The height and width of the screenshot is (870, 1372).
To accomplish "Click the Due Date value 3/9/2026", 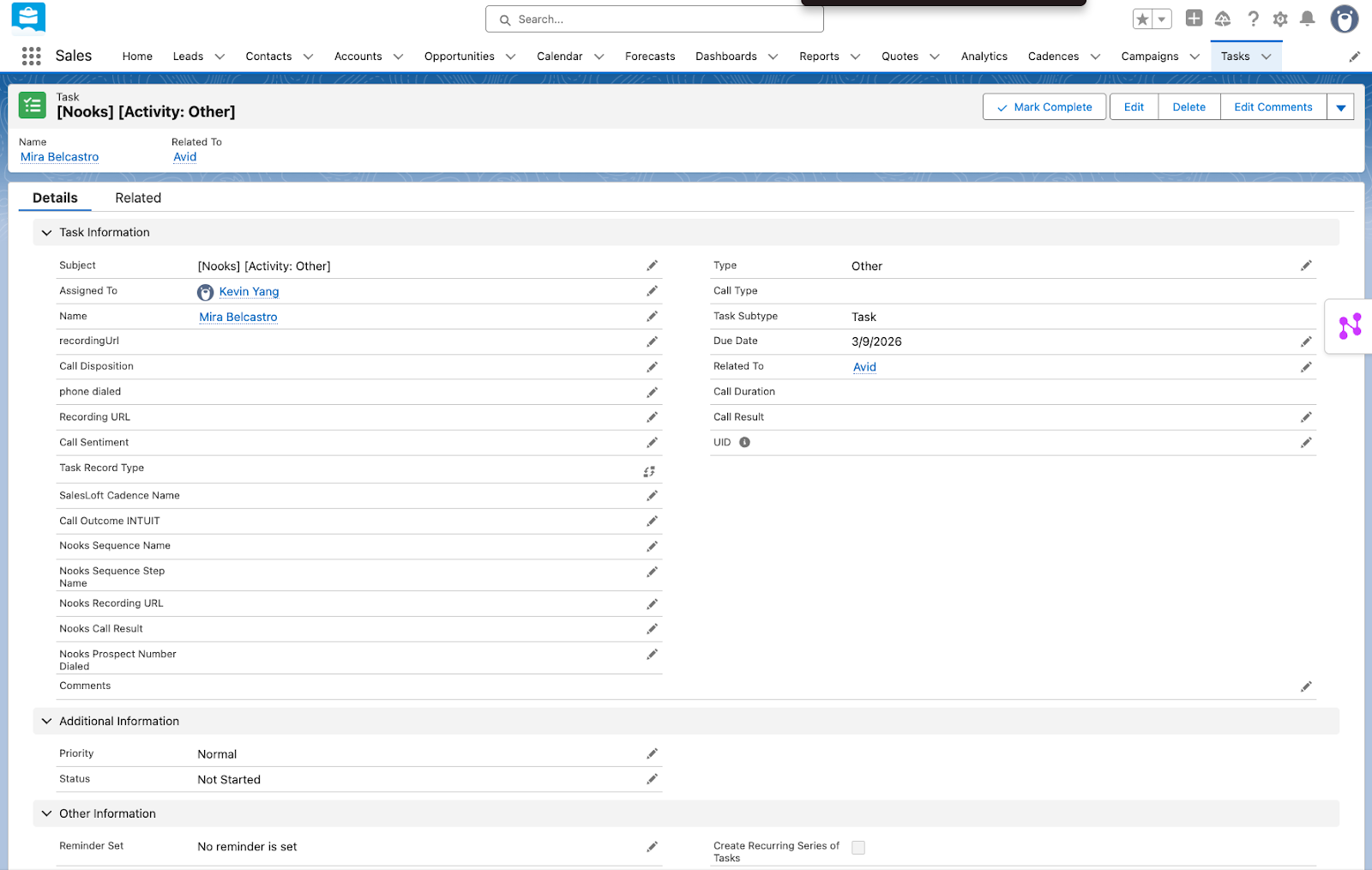I will coord(876,341).
